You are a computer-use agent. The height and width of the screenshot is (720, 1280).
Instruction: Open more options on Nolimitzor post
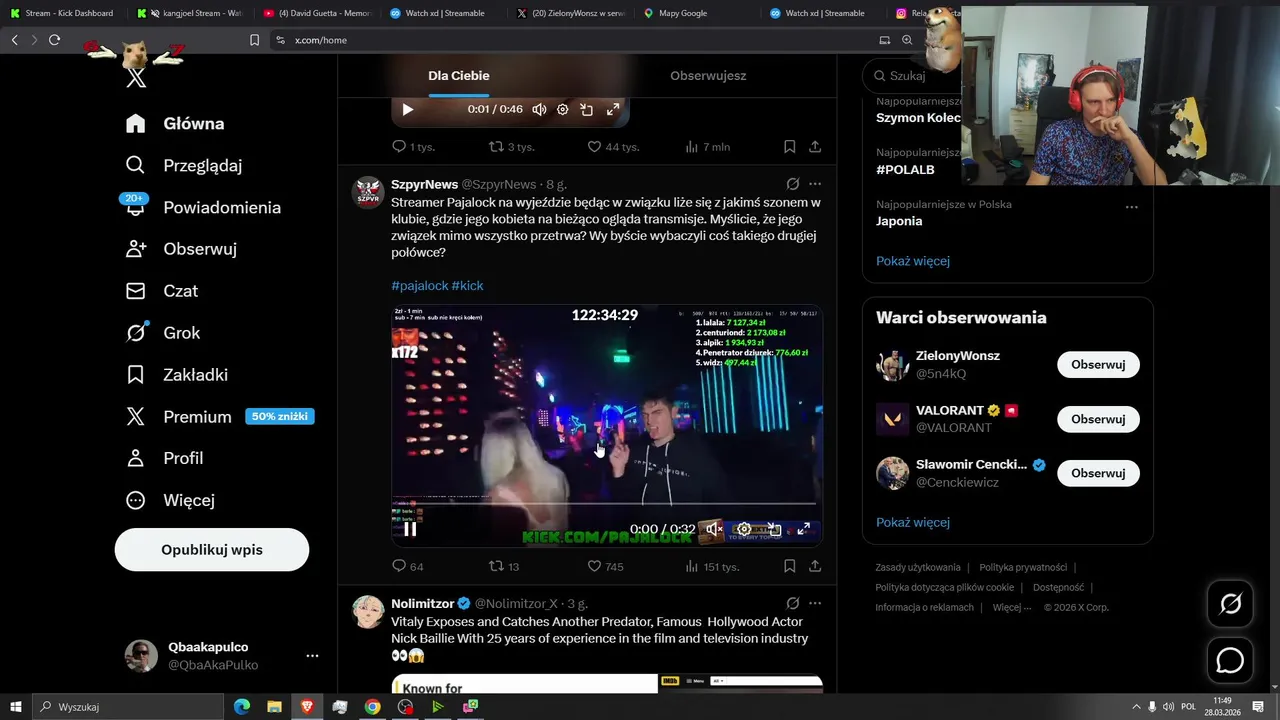click(815, 603)
